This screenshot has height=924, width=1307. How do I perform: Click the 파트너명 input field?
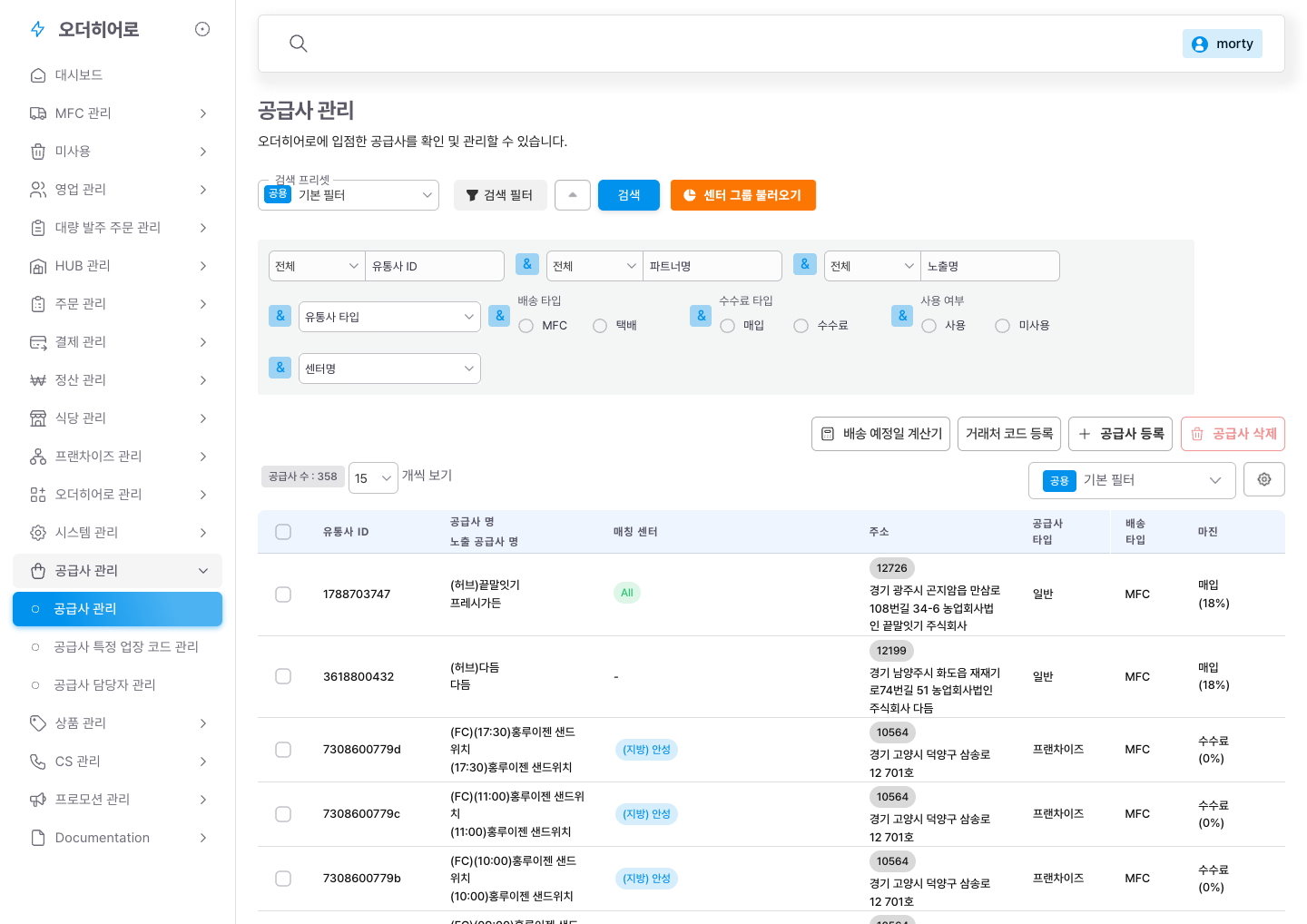[712, 266]
